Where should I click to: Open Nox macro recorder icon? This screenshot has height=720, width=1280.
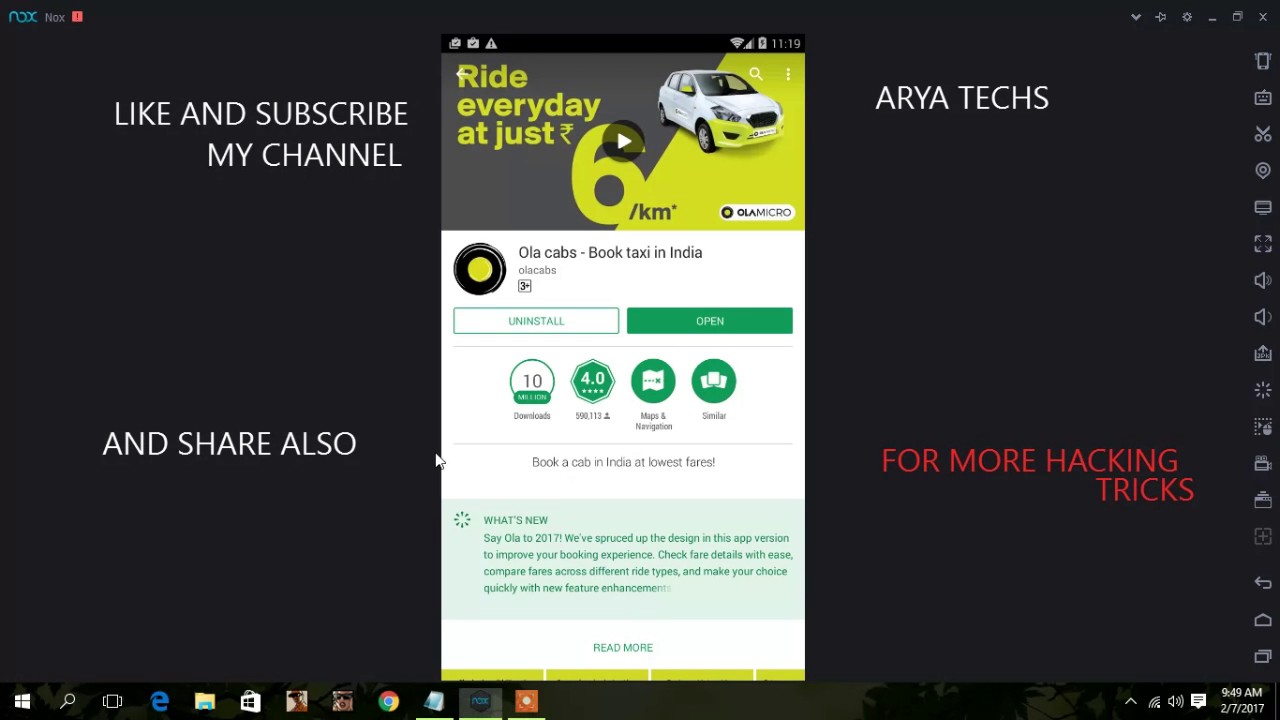[x=1263, y=427]
